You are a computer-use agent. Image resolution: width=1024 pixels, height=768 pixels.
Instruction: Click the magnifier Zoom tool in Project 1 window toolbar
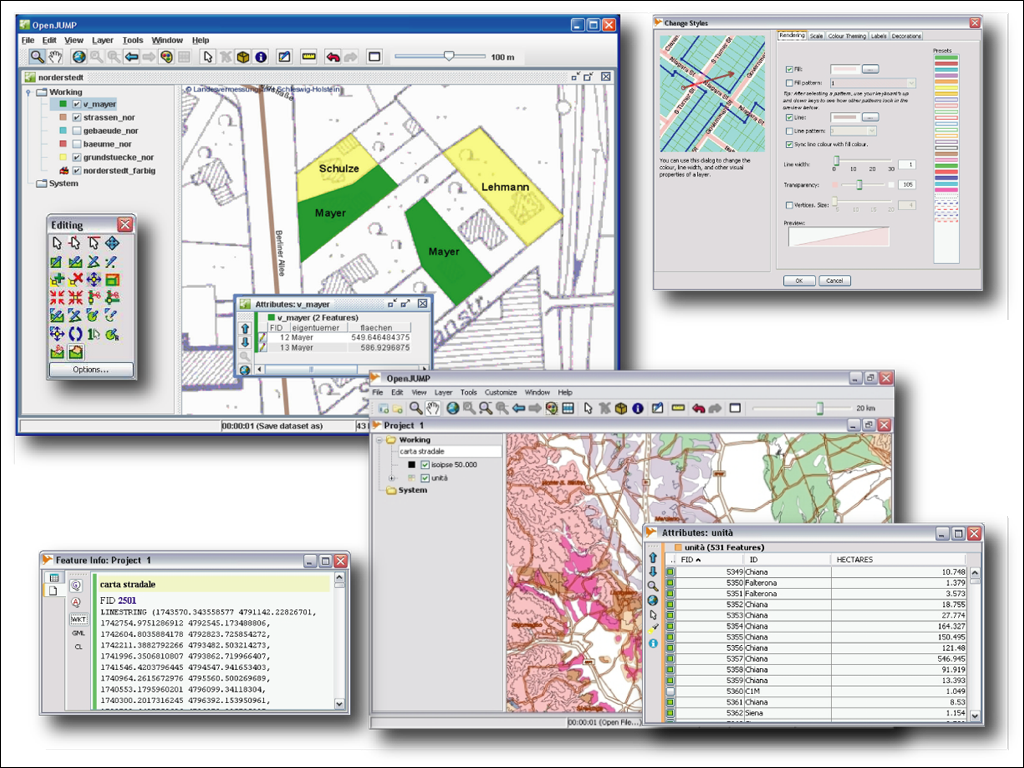(415, 408)
